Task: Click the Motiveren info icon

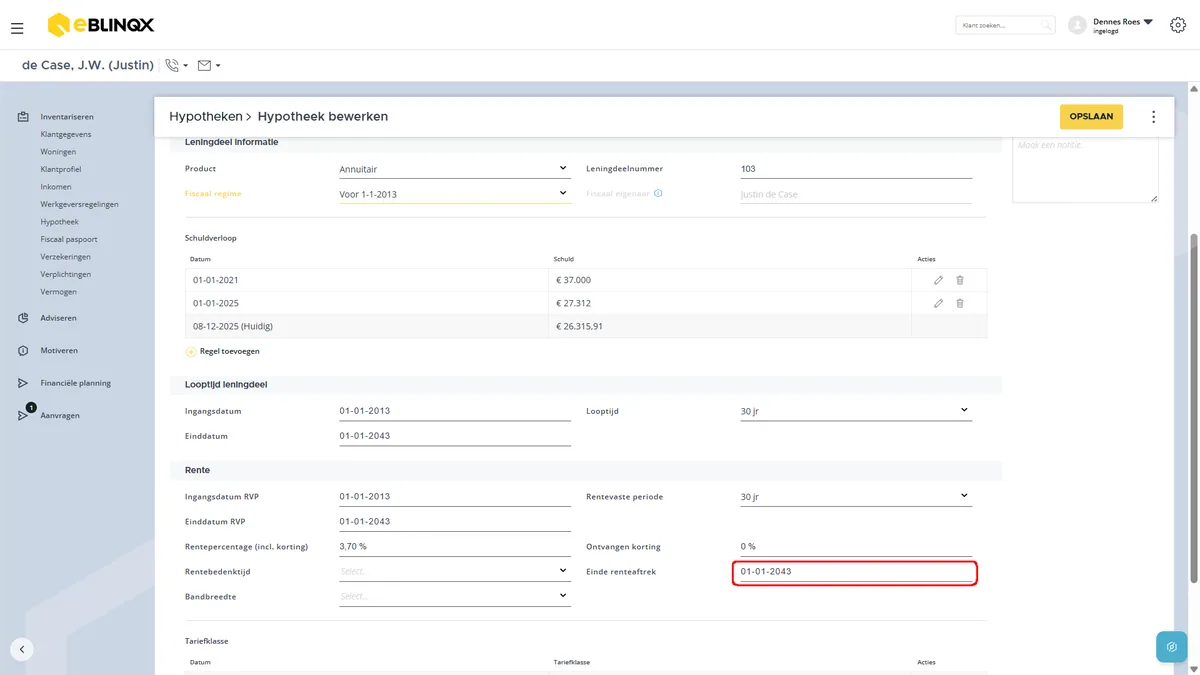Action: [22, 351]
